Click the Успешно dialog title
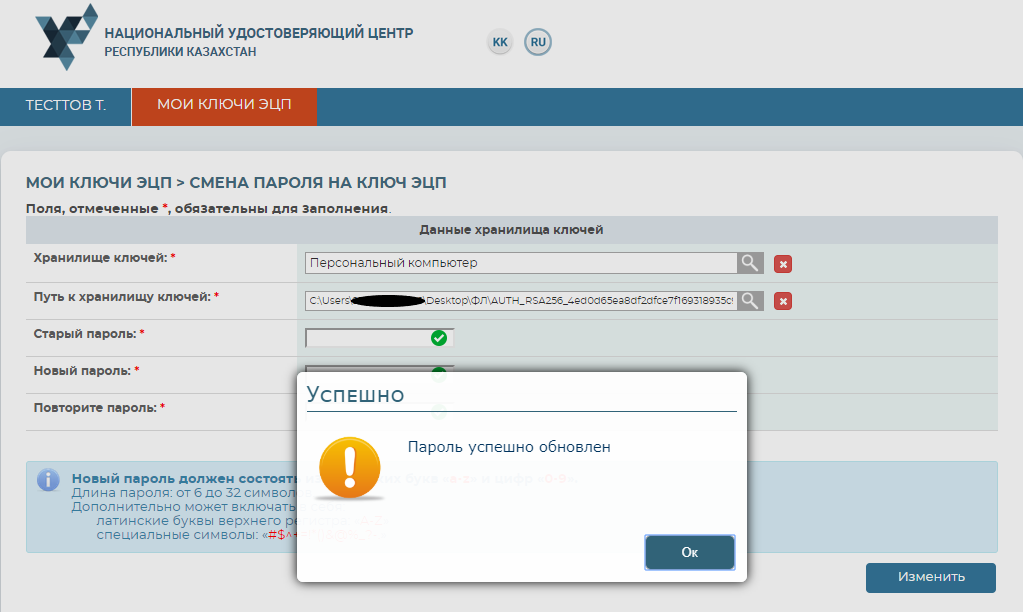1023x612 pixels. tap(355, 394)
